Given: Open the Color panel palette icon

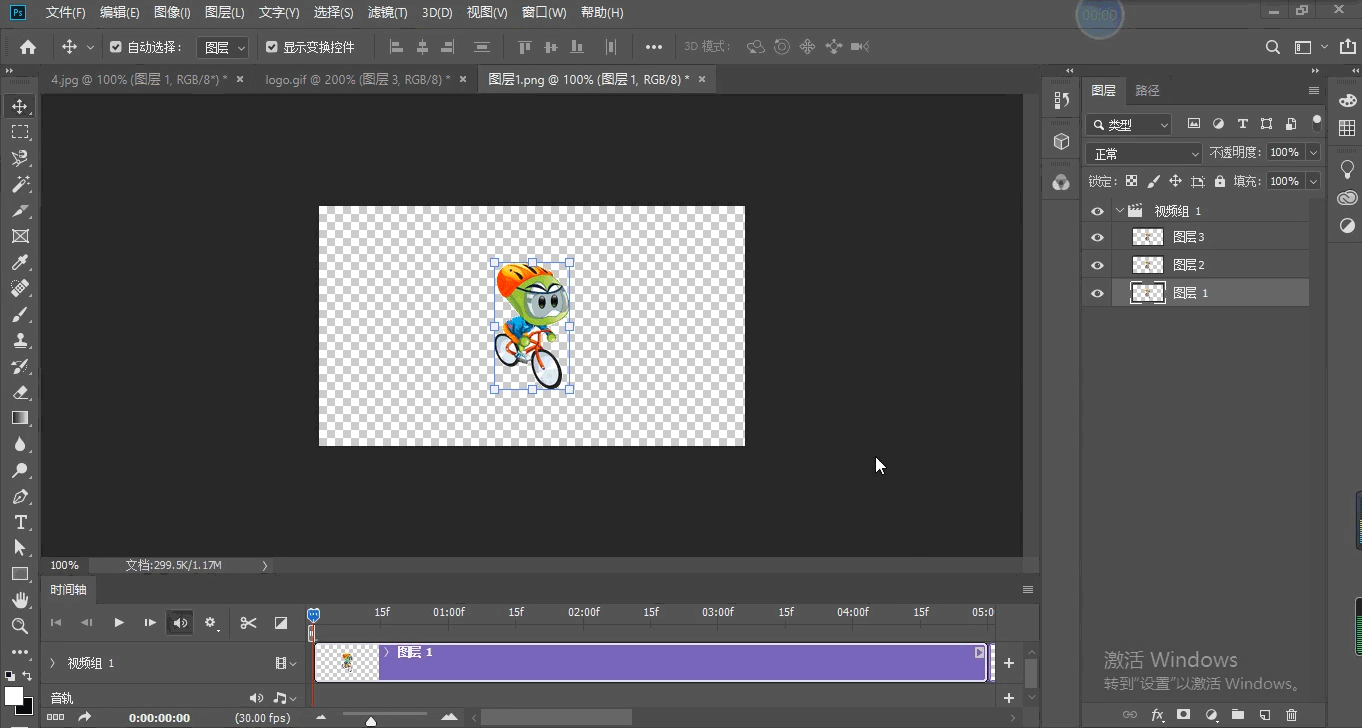Looking at the screenshot, I should click(x=1348, y=101).
